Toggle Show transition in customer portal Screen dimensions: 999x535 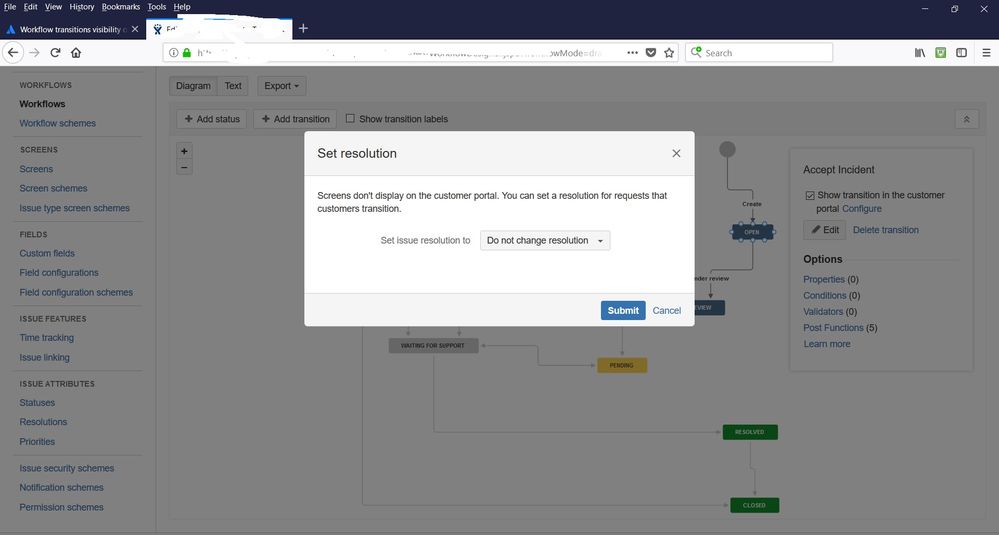pyautogui.click(x=810, y=196)
